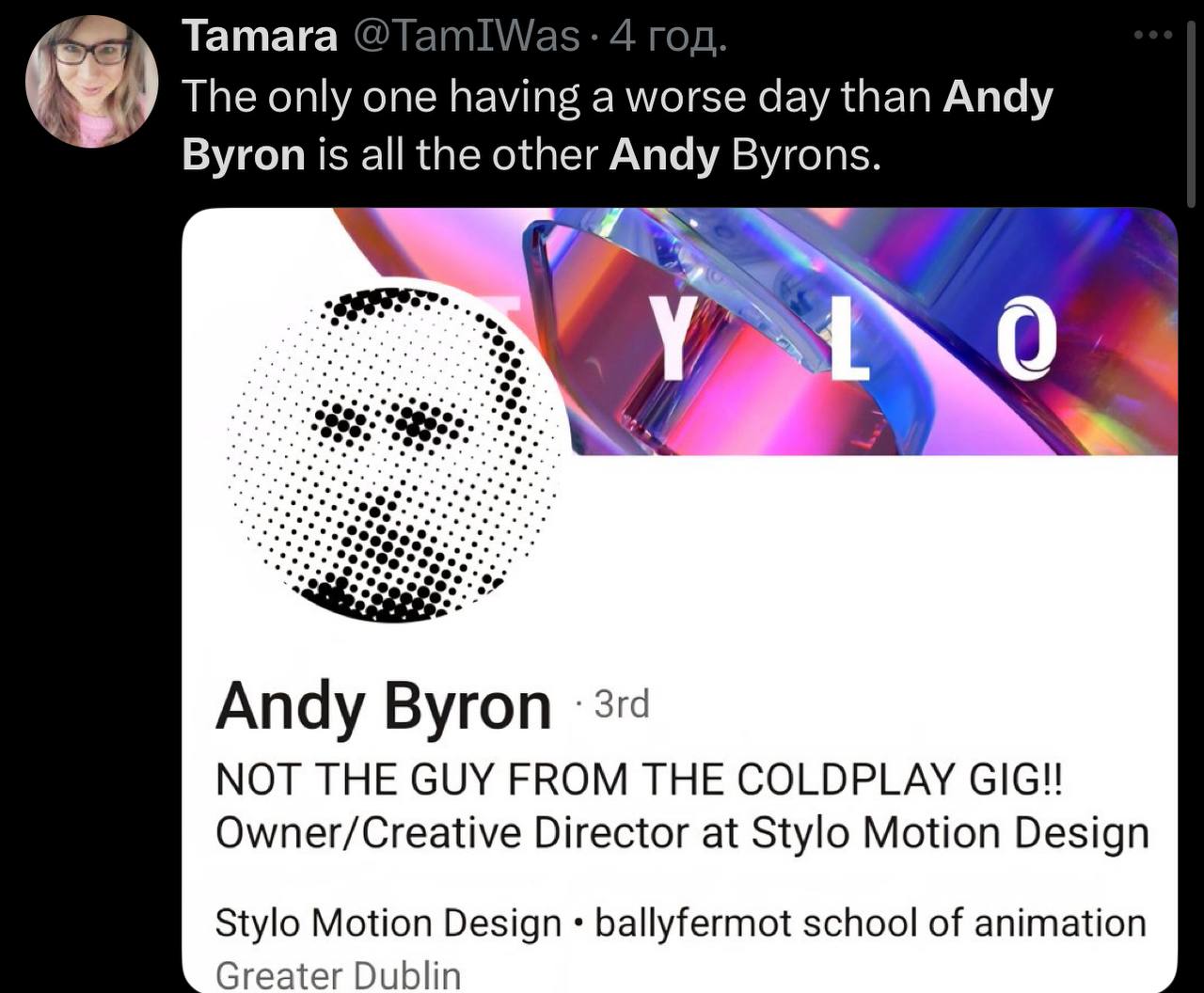Screen dimensions: 1204x993
Task: Click the swirl O logo in the banner
Action: click(x=1027, y=336)
